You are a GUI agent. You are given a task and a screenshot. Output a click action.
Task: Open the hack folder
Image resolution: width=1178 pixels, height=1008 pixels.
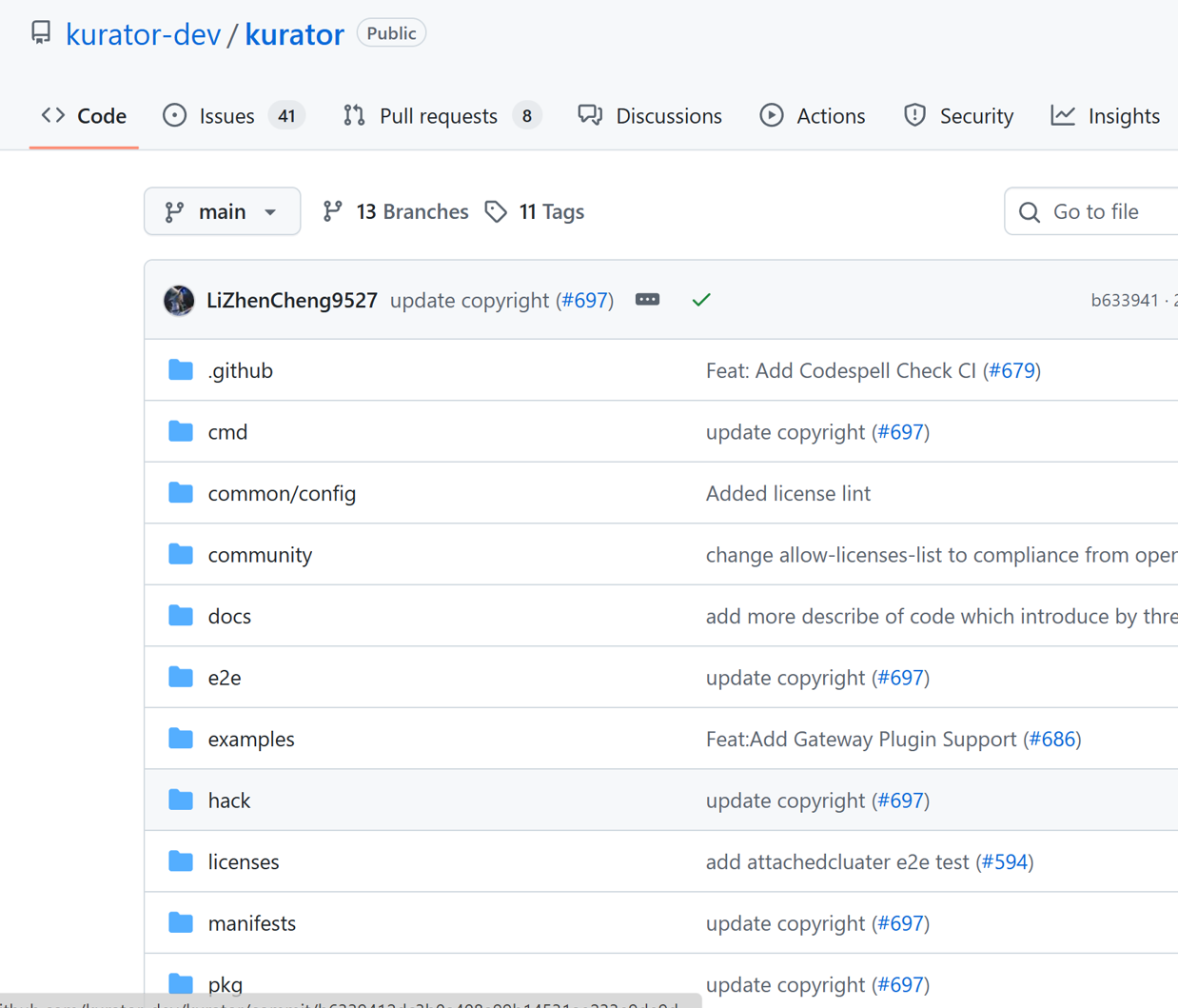(x=229, y=800)
